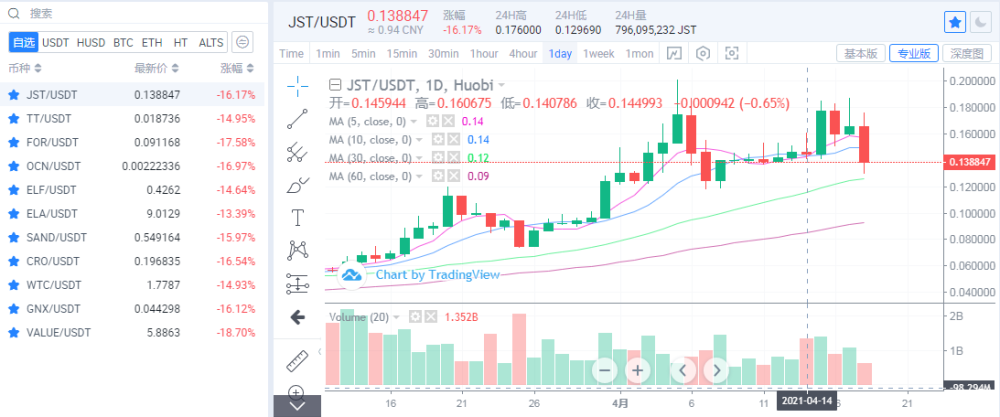Sort watchlist by 最新价 column
This screenshot has width=1000, height=417.
pyautogui.click(x=156, y=68)
